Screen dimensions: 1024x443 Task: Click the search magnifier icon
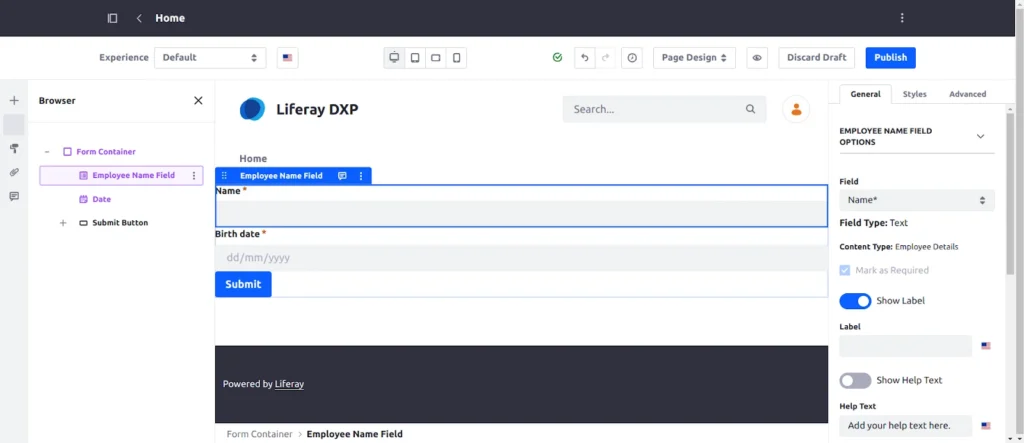click(750, 109)
